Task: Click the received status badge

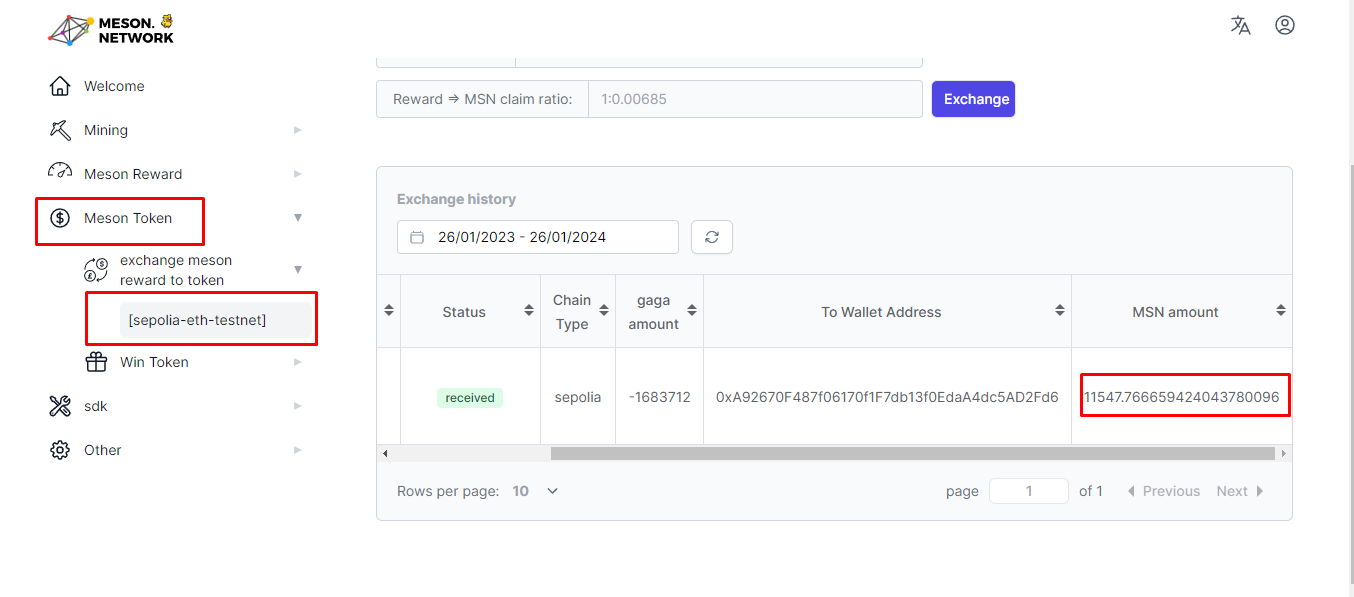Action: [x=470, y=398]
